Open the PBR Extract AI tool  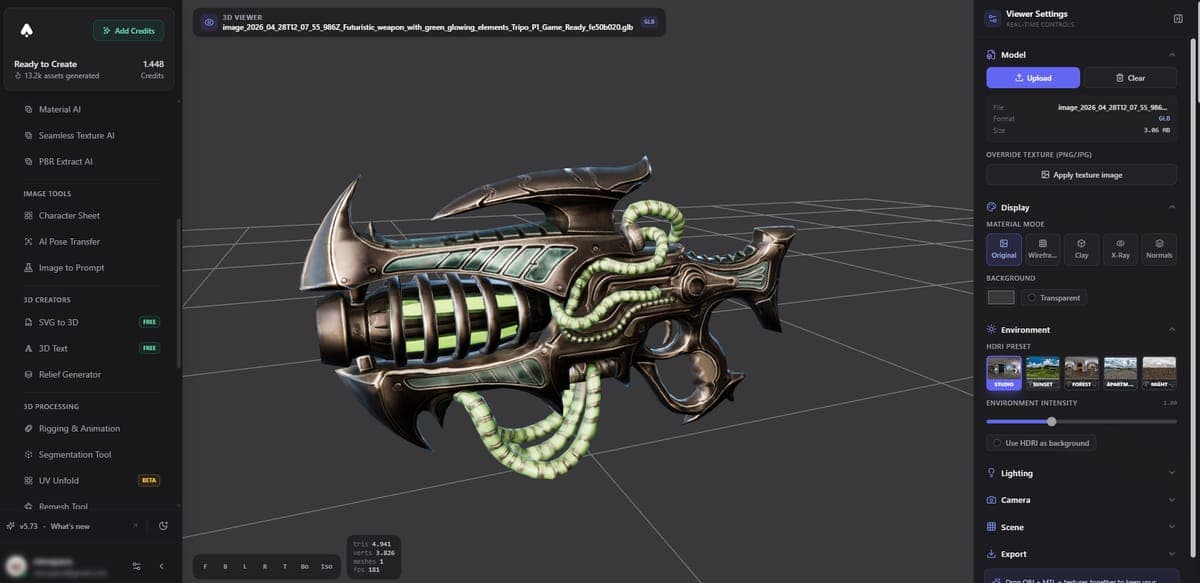(65, 161)
